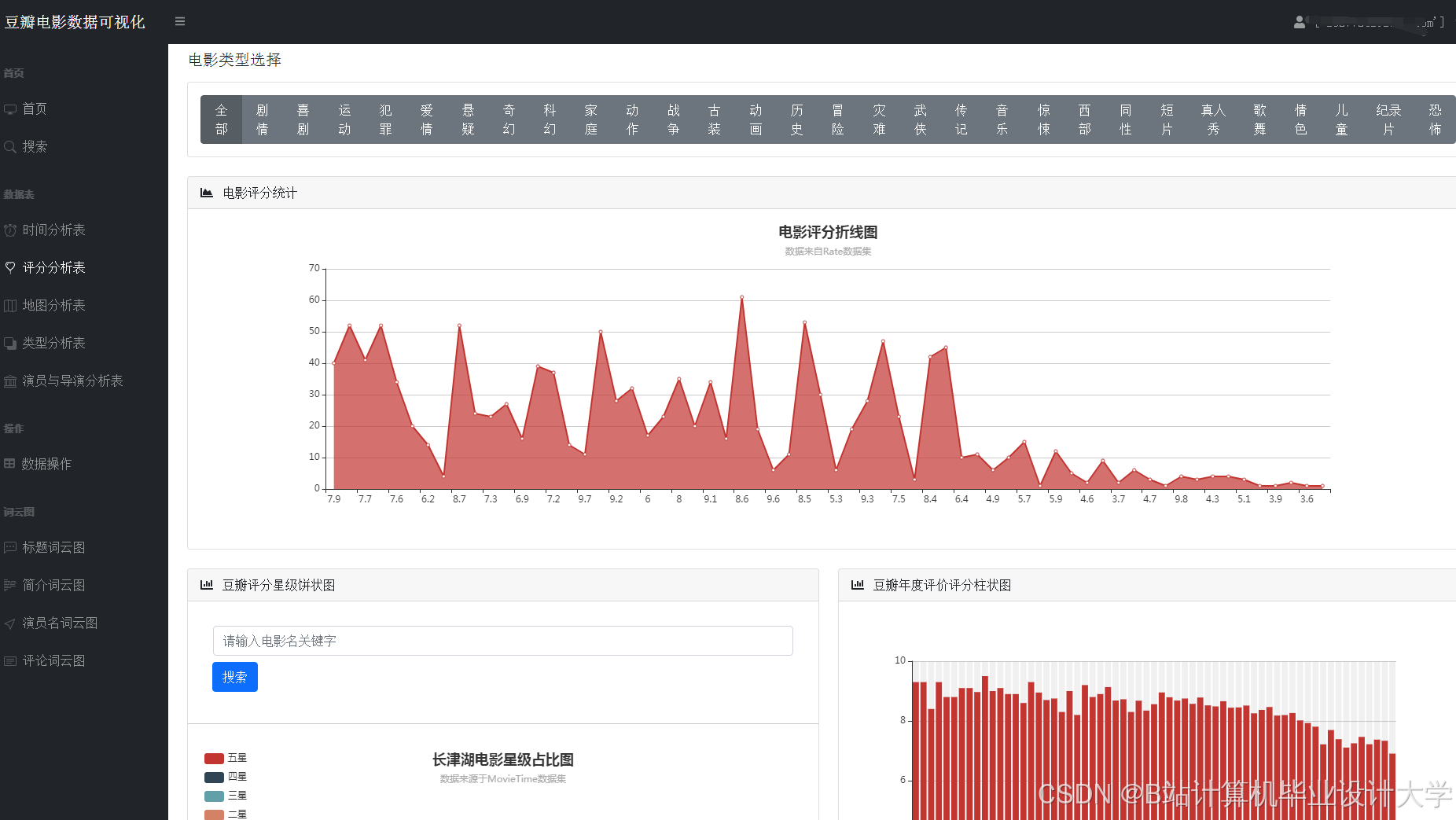Select the 灾难 movie type
The image size is (1456, 820).
tap(880, 120)
